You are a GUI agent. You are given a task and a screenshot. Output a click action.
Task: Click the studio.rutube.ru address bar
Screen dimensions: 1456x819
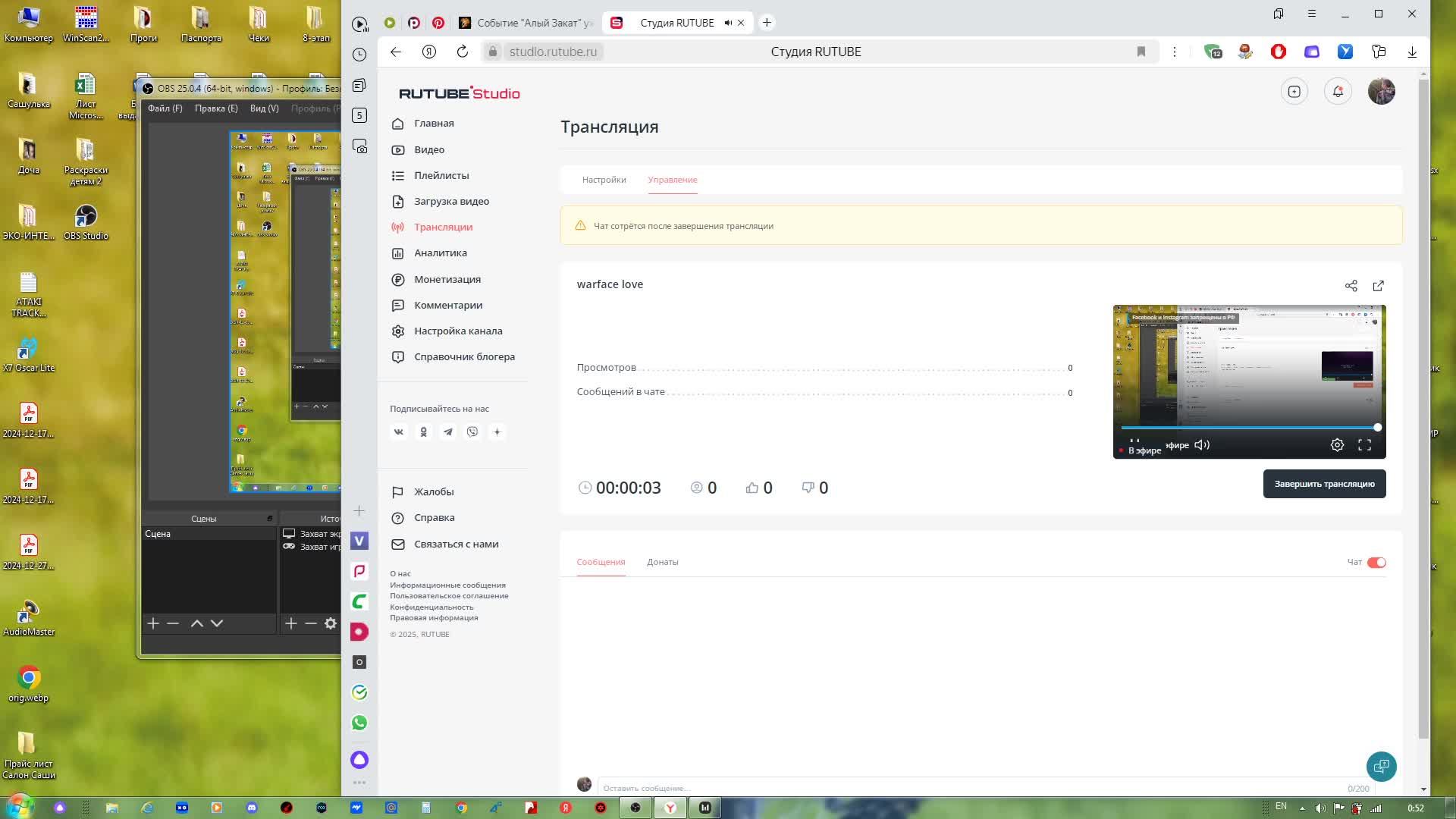pos(553,52)
